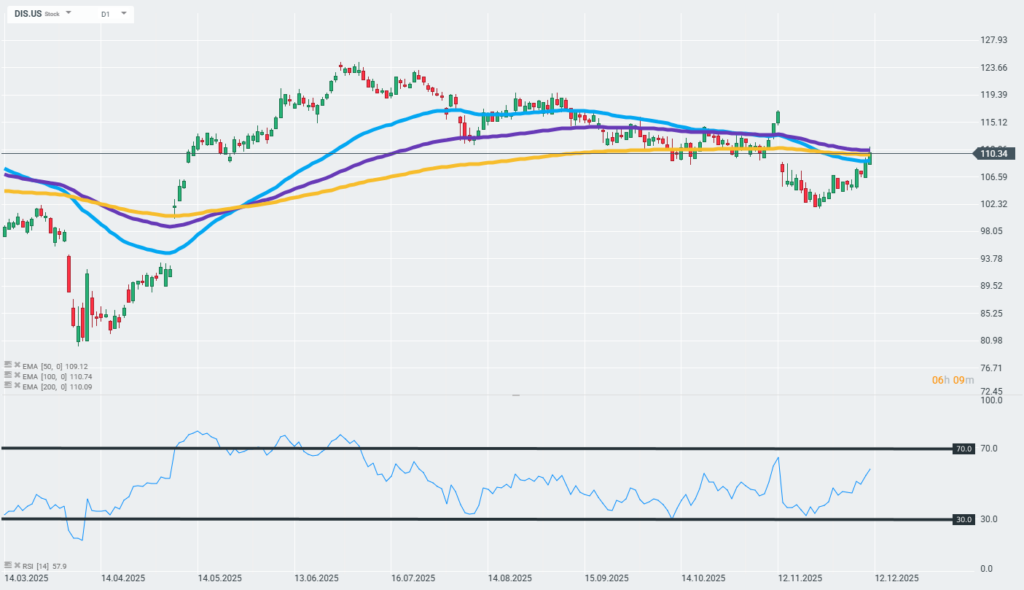The image size is (1024, 590).
Task: Open settings icon for EMA 200 indicator
Action: click(8, 384)
